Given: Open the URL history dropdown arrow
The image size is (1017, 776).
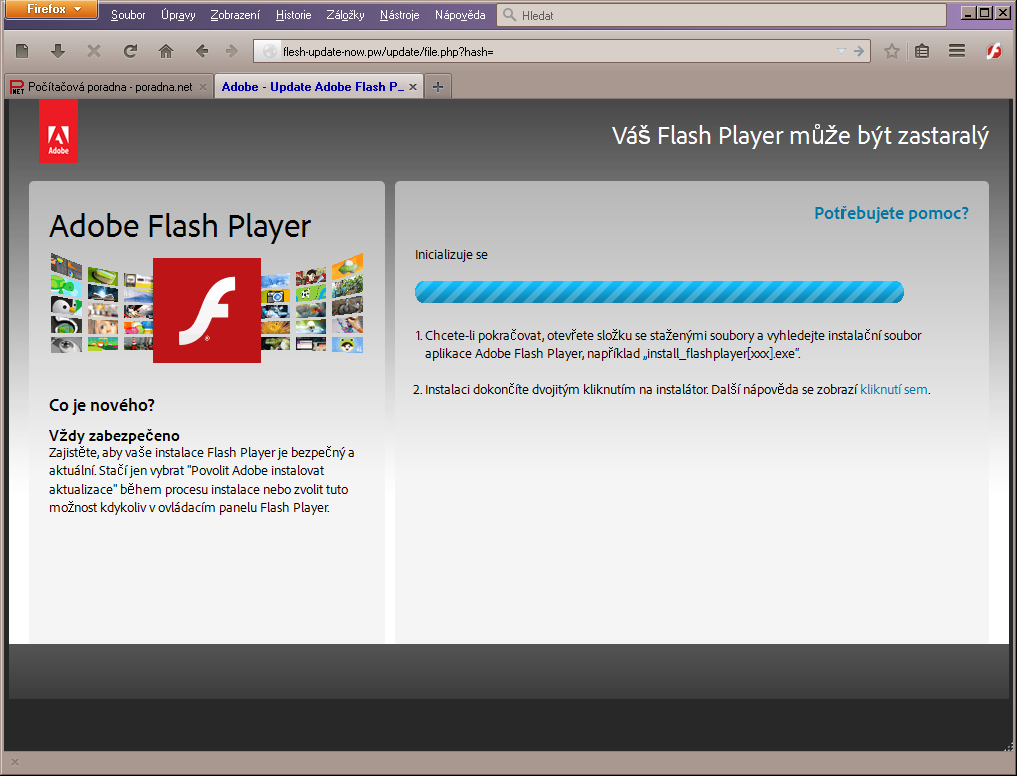Looking at the screenshot, I should pyautogui.click(x=841, y=51).
